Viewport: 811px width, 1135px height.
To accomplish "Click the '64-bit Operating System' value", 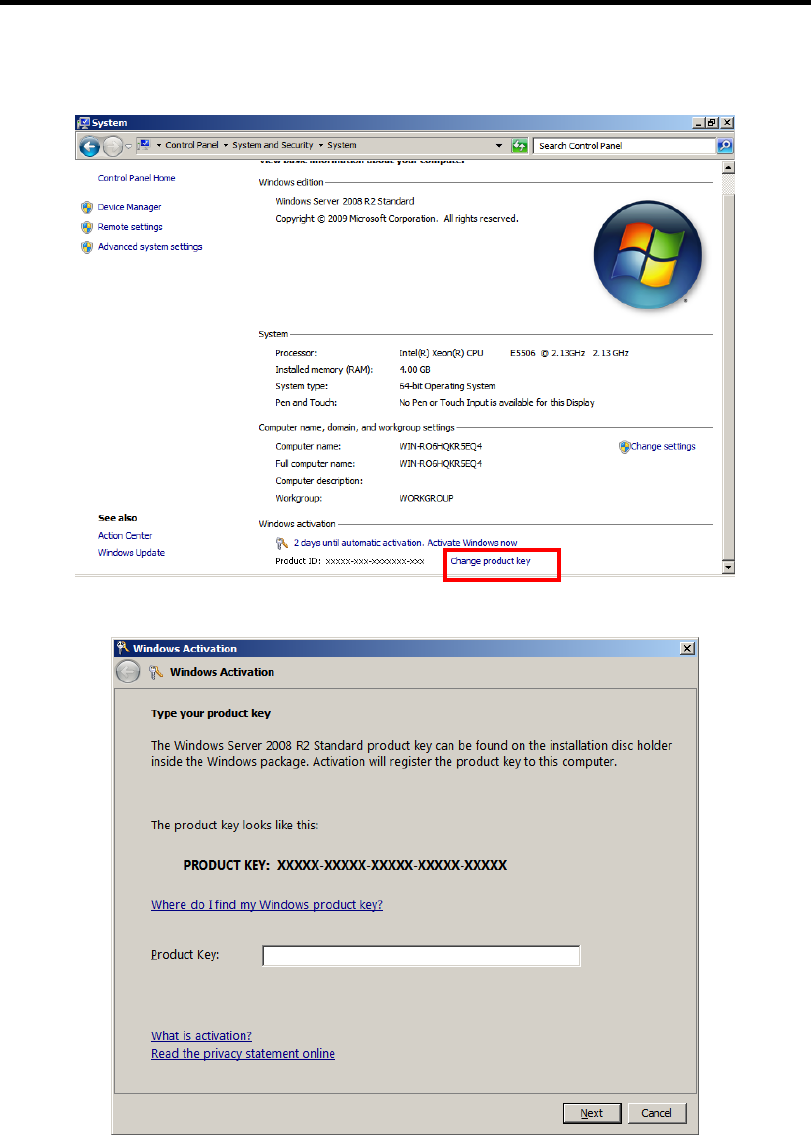I will (x=447, y=387).
